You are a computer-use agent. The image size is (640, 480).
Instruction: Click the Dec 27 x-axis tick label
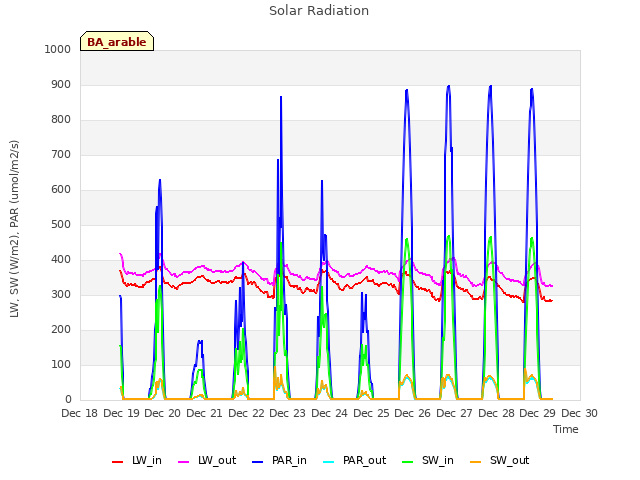click(x=454, y=413)
